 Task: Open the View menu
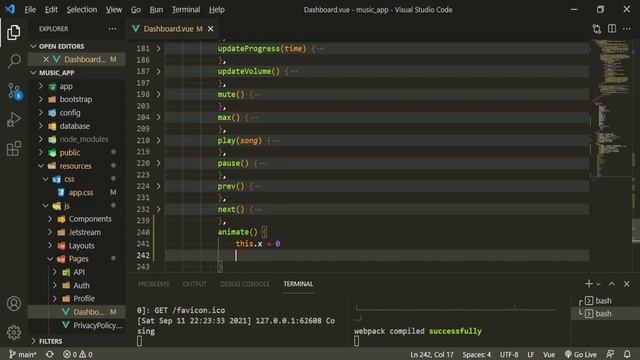tap(114, 9)
